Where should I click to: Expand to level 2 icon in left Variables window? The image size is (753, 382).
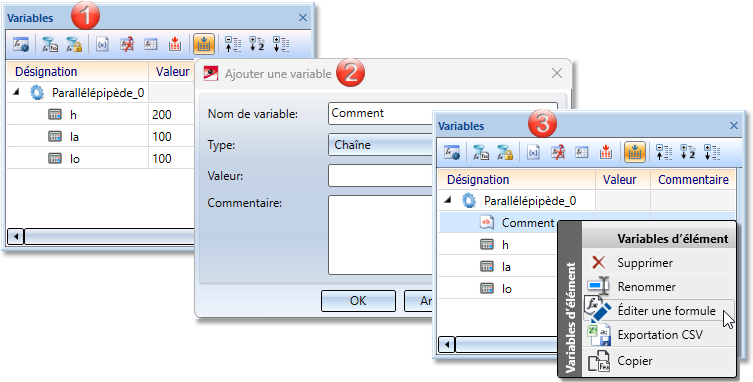pyautogui.click(x=257, y=44)
